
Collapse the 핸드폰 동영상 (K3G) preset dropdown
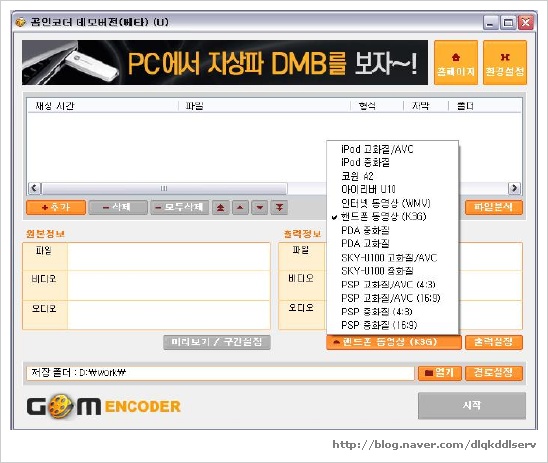[394, 342]
